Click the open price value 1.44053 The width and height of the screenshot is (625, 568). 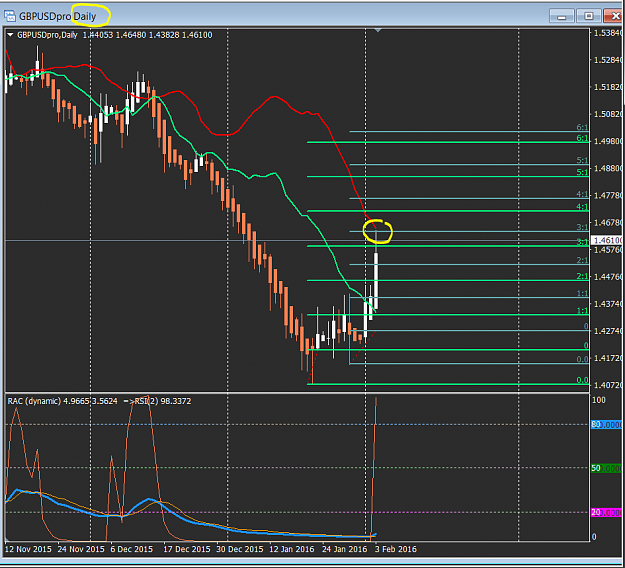(x=97, y=35)
